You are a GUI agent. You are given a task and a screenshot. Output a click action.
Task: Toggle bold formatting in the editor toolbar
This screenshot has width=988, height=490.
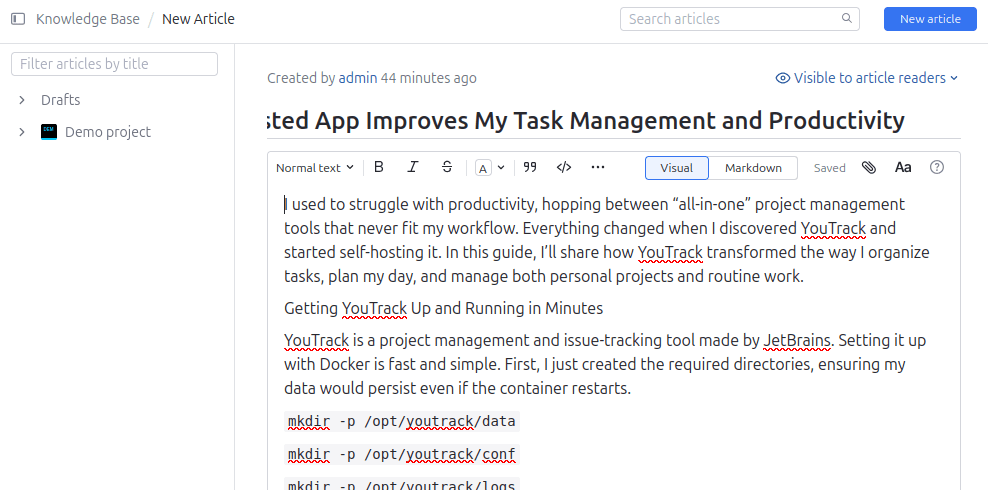coord(379,168)
